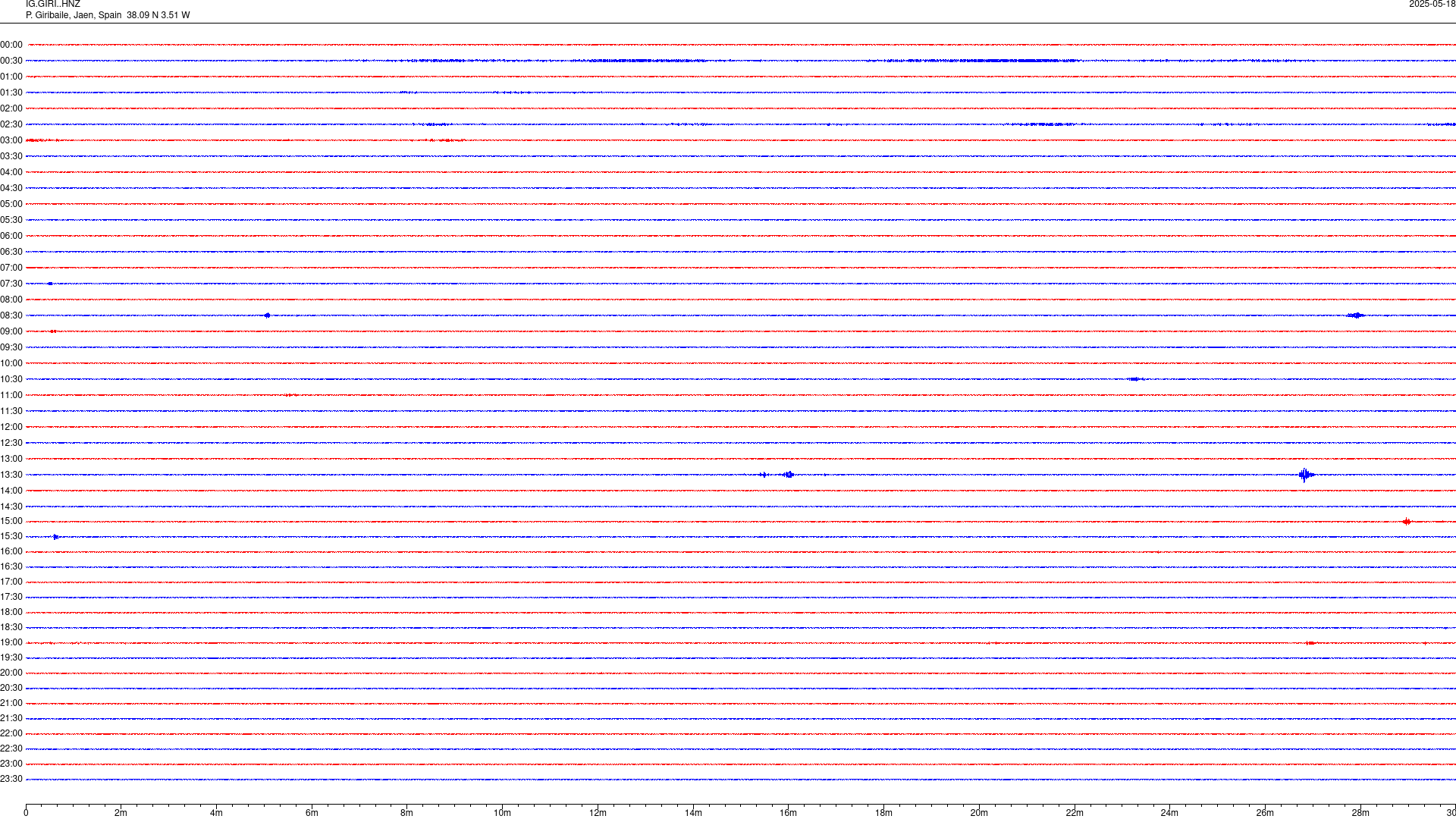Select the 02:30 row label
Viewport: 1456px width, 819px height.
pos(11,124)
